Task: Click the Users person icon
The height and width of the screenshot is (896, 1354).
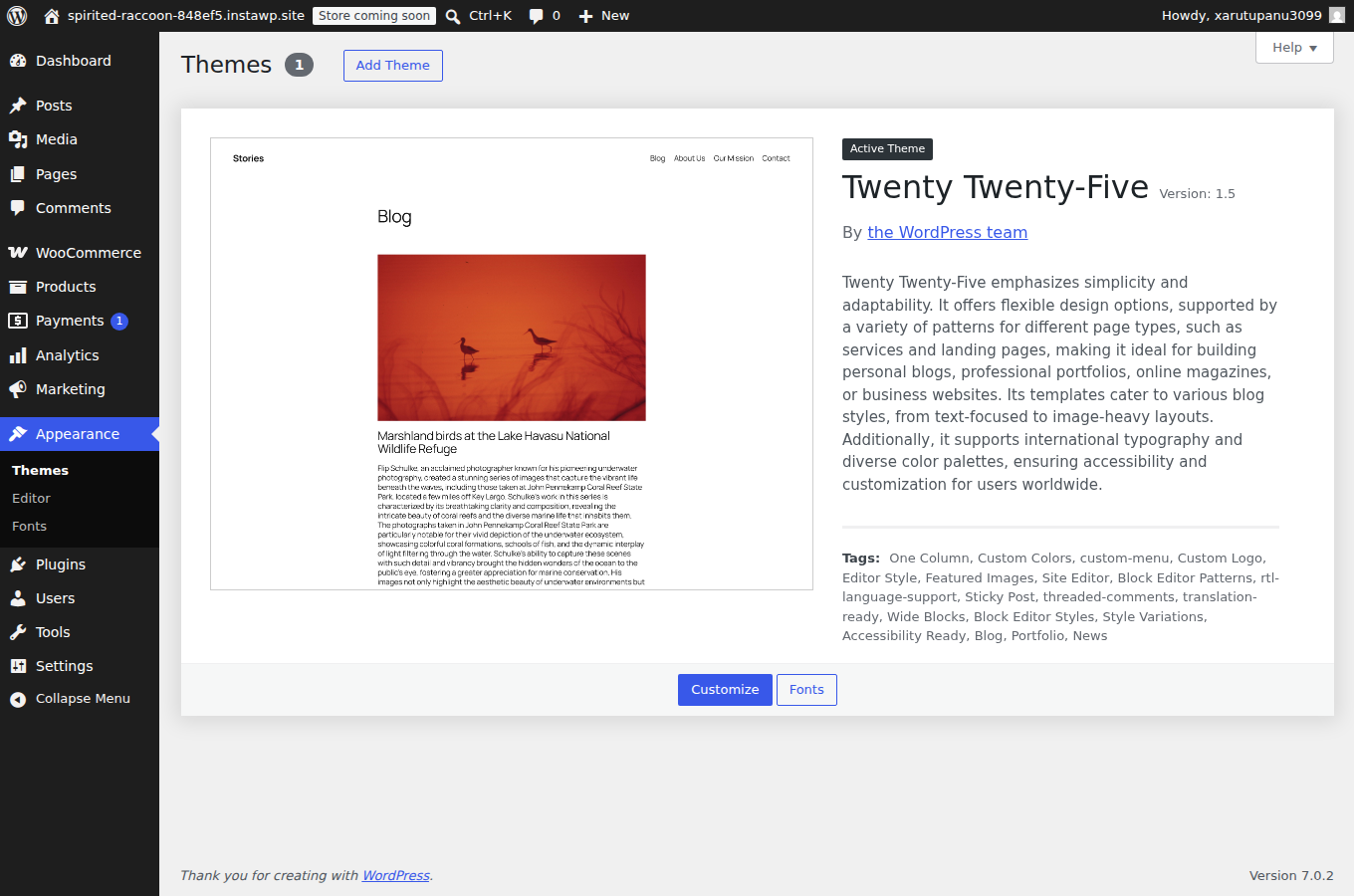Action: tap(18, 598)
